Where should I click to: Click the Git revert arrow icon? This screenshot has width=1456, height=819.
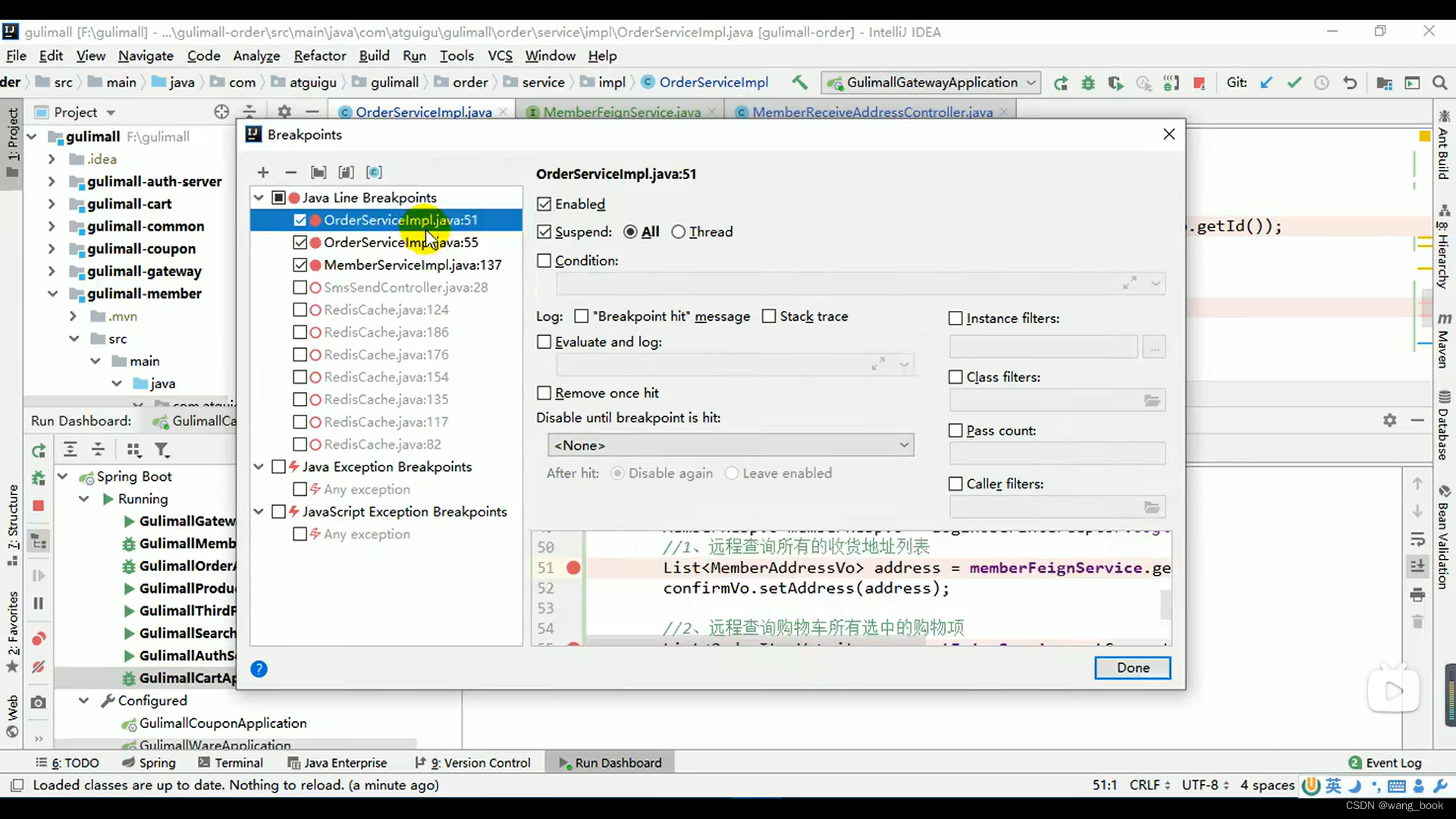[x=1349, y=83]
